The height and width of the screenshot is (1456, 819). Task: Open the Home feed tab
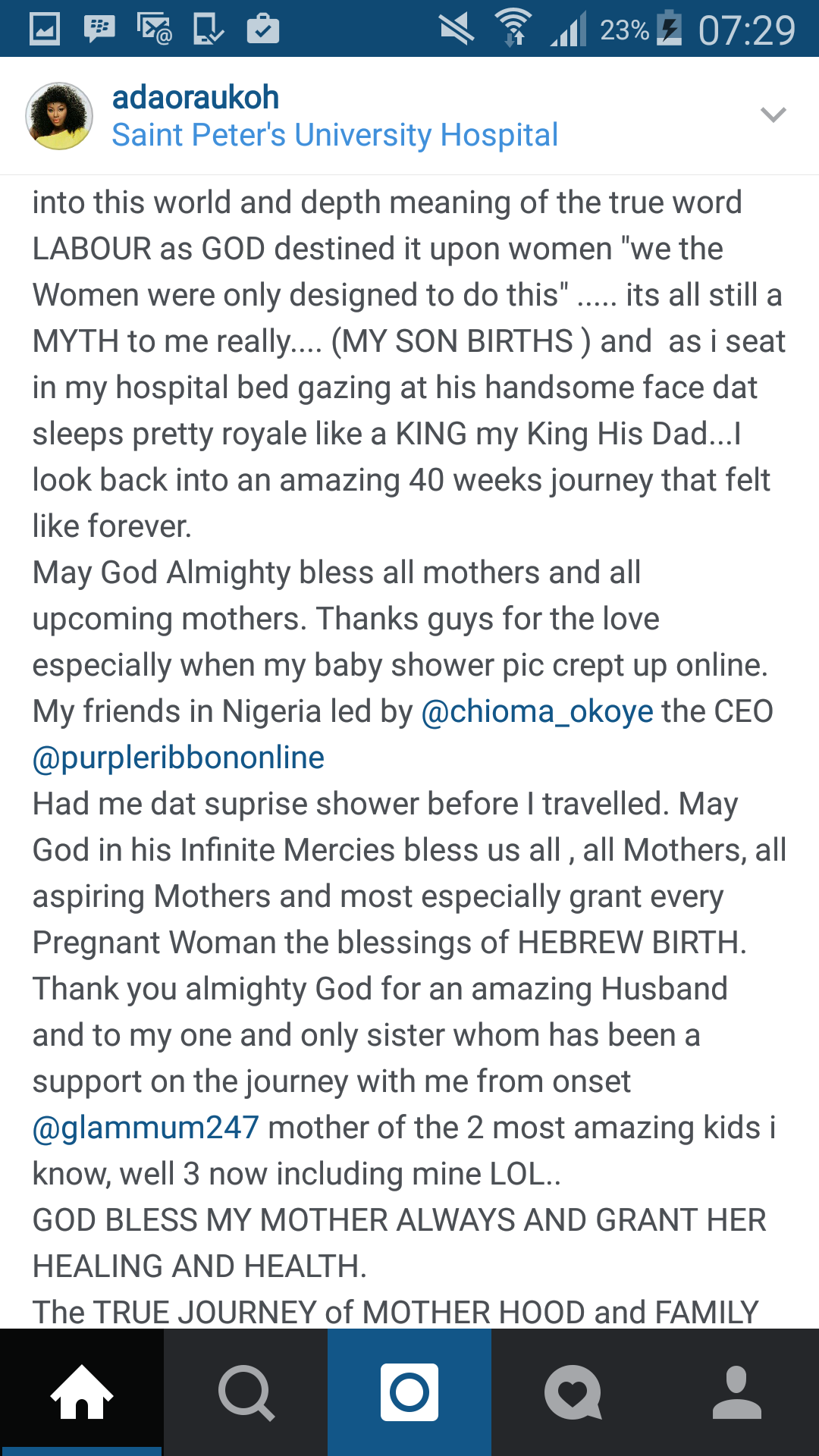82,1392
